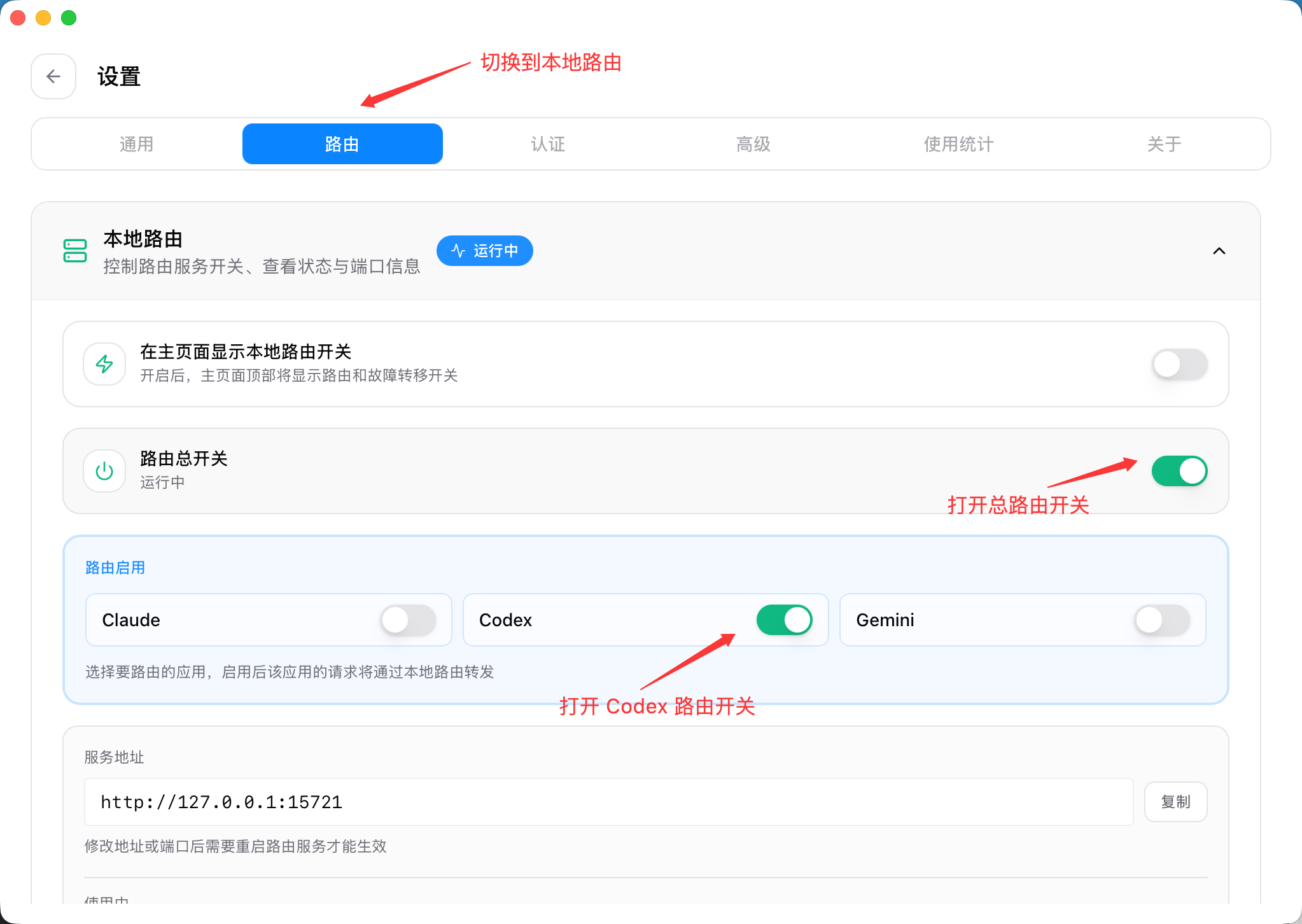The height and width of the screenshot is (924, 1302).
Task: Click the lightning bolt icon
Action: (104, 364)
